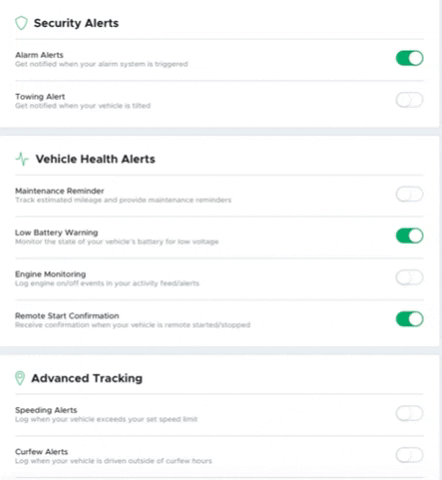Turn off Low Battery Warning switch
Viewport: 442px width, 480px height.
pos(410,236)
